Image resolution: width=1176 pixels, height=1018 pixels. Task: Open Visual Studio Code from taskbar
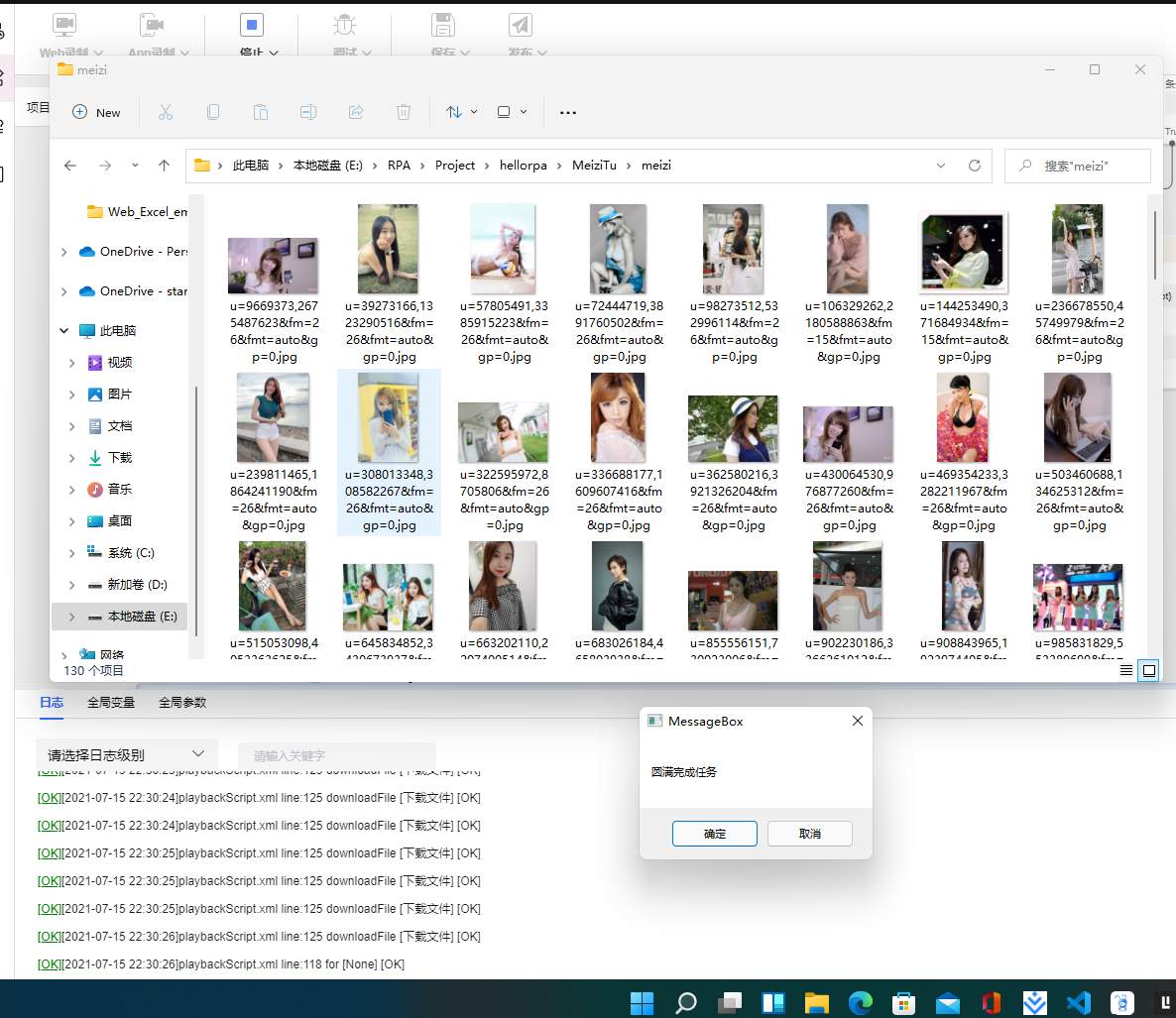(x=1079, y=1002)
